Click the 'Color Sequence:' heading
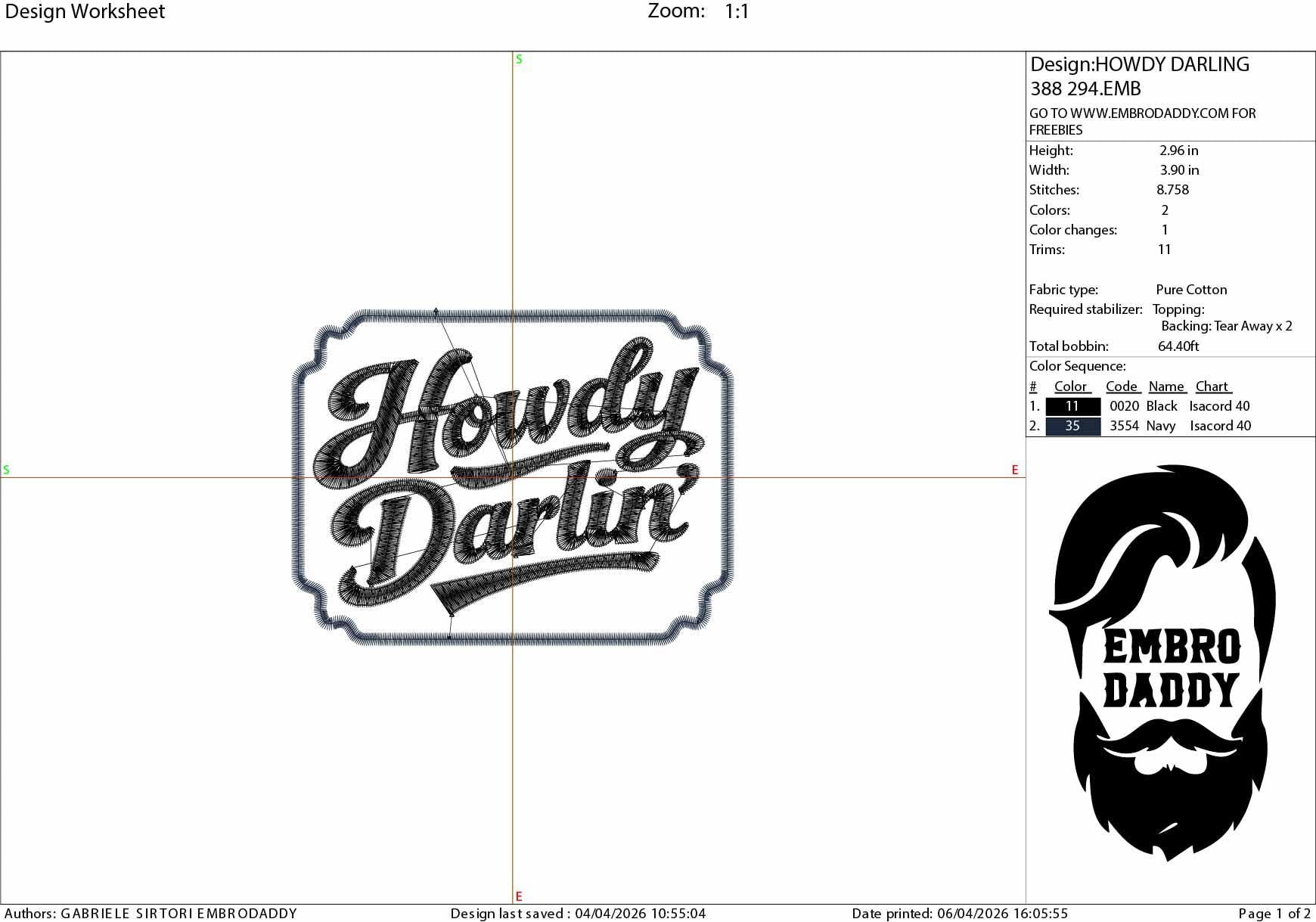Screen dimensions: 1316x922 click(x=1077, y=366)
